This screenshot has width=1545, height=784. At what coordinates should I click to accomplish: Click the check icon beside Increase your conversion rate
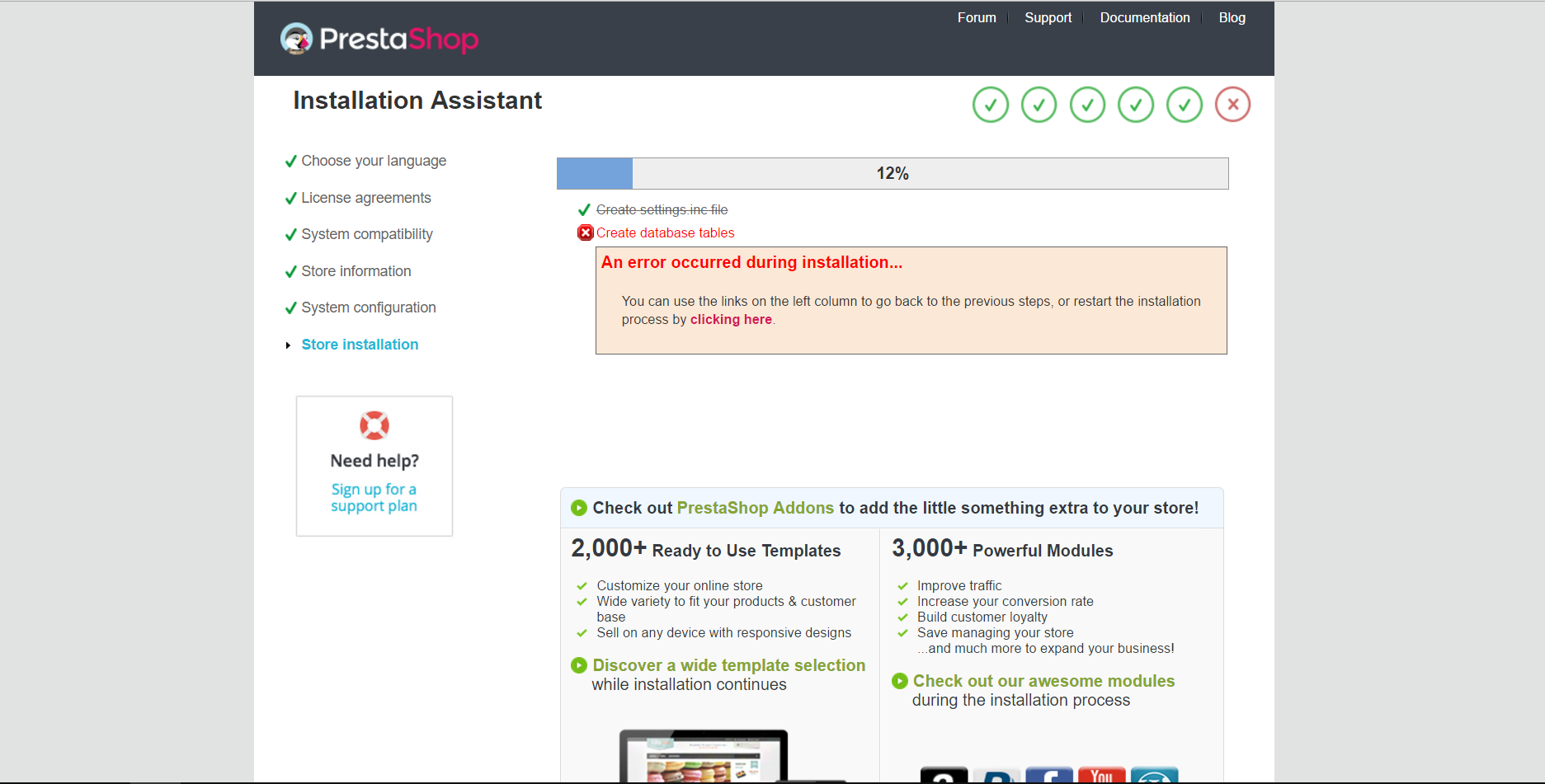pyautogui.click(x=902, y=602)
